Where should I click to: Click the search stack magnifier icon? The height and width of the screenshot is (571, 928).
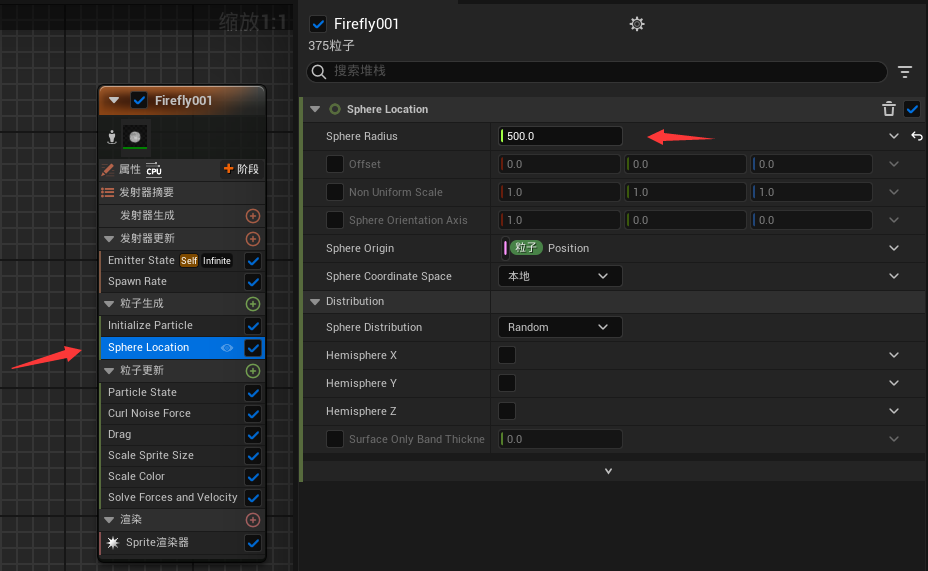tap(319, 72)
